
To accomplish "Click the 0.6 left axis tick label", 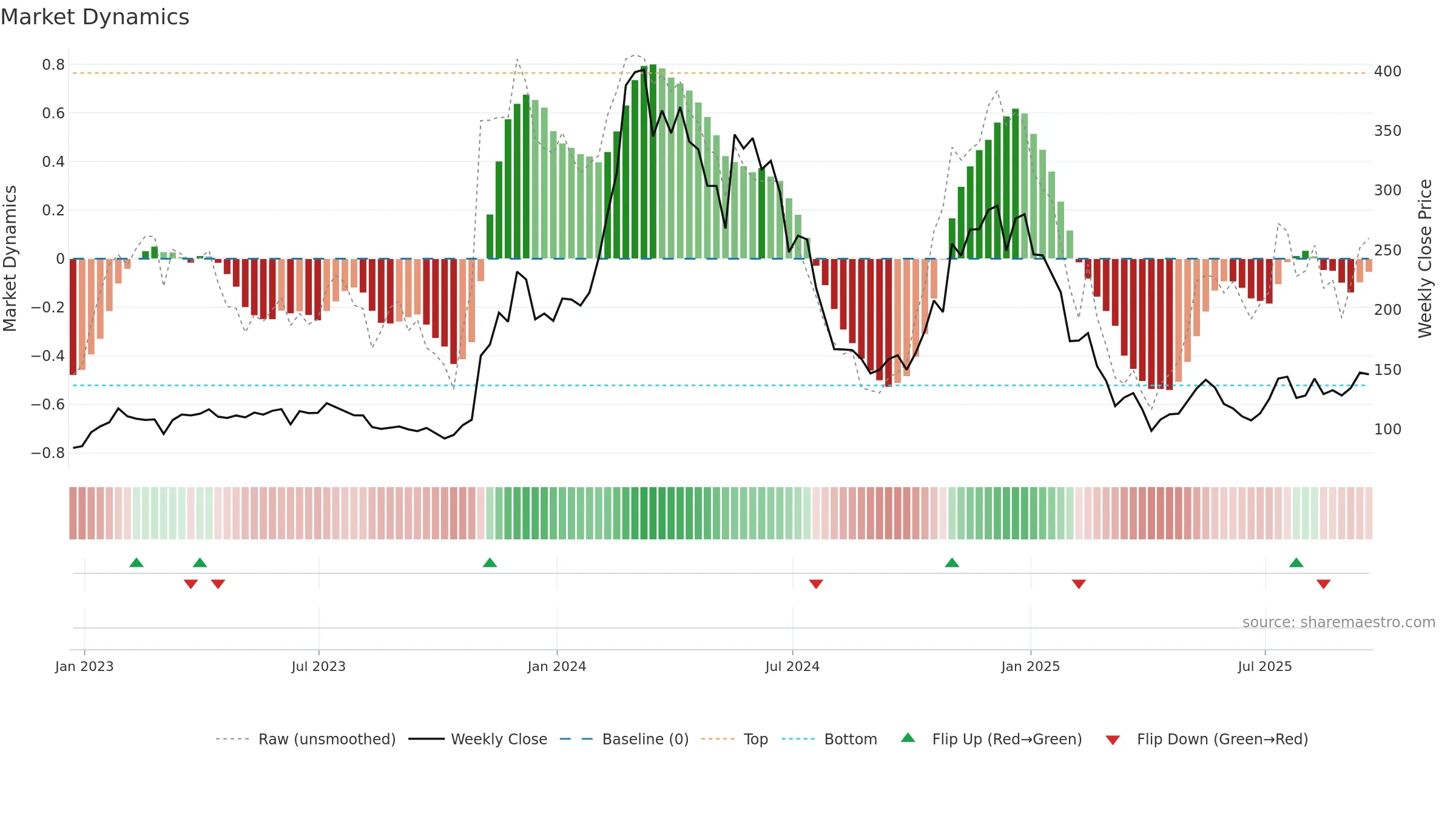I will click(x=53, y=113).
